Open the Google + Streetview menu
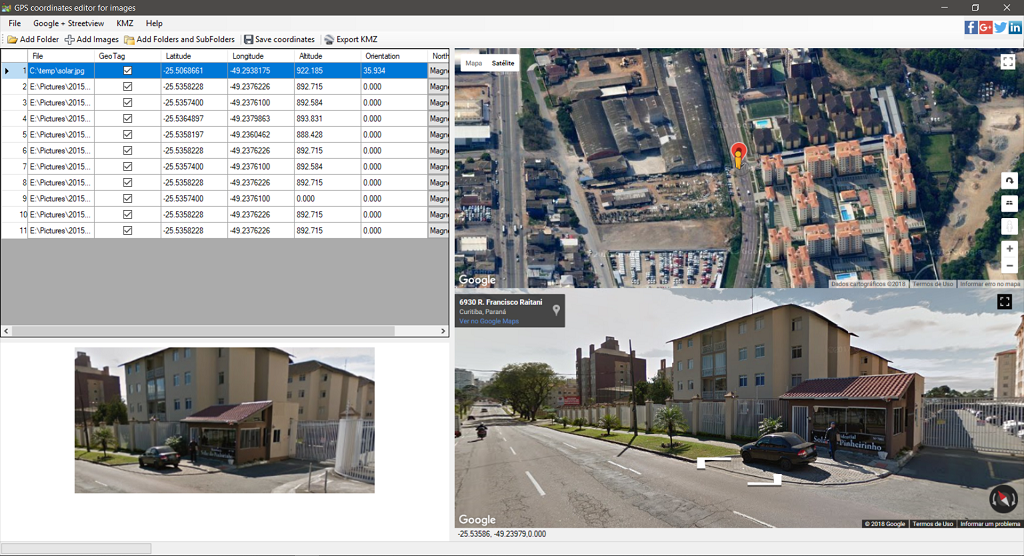1024x556 pixels. (68, 23)
